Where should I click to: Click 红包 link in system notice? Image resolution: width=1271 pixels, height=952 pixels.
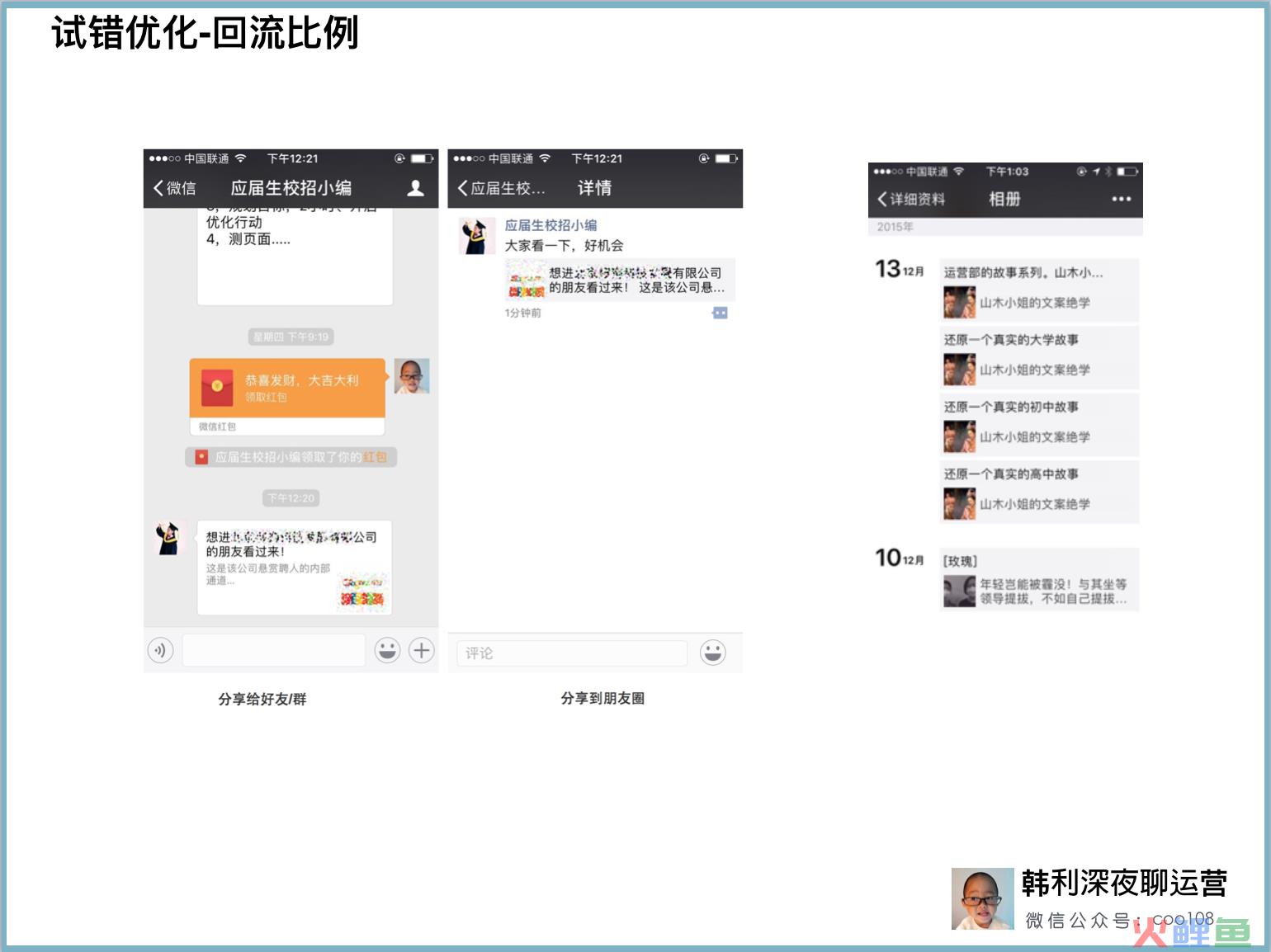376,457
